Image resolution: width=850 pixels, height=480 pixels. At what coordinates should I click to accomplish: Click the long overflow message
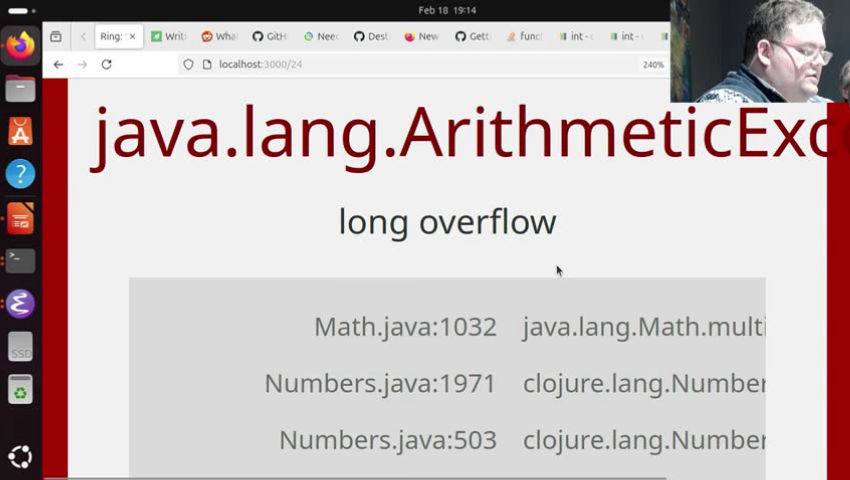[447, 222]
